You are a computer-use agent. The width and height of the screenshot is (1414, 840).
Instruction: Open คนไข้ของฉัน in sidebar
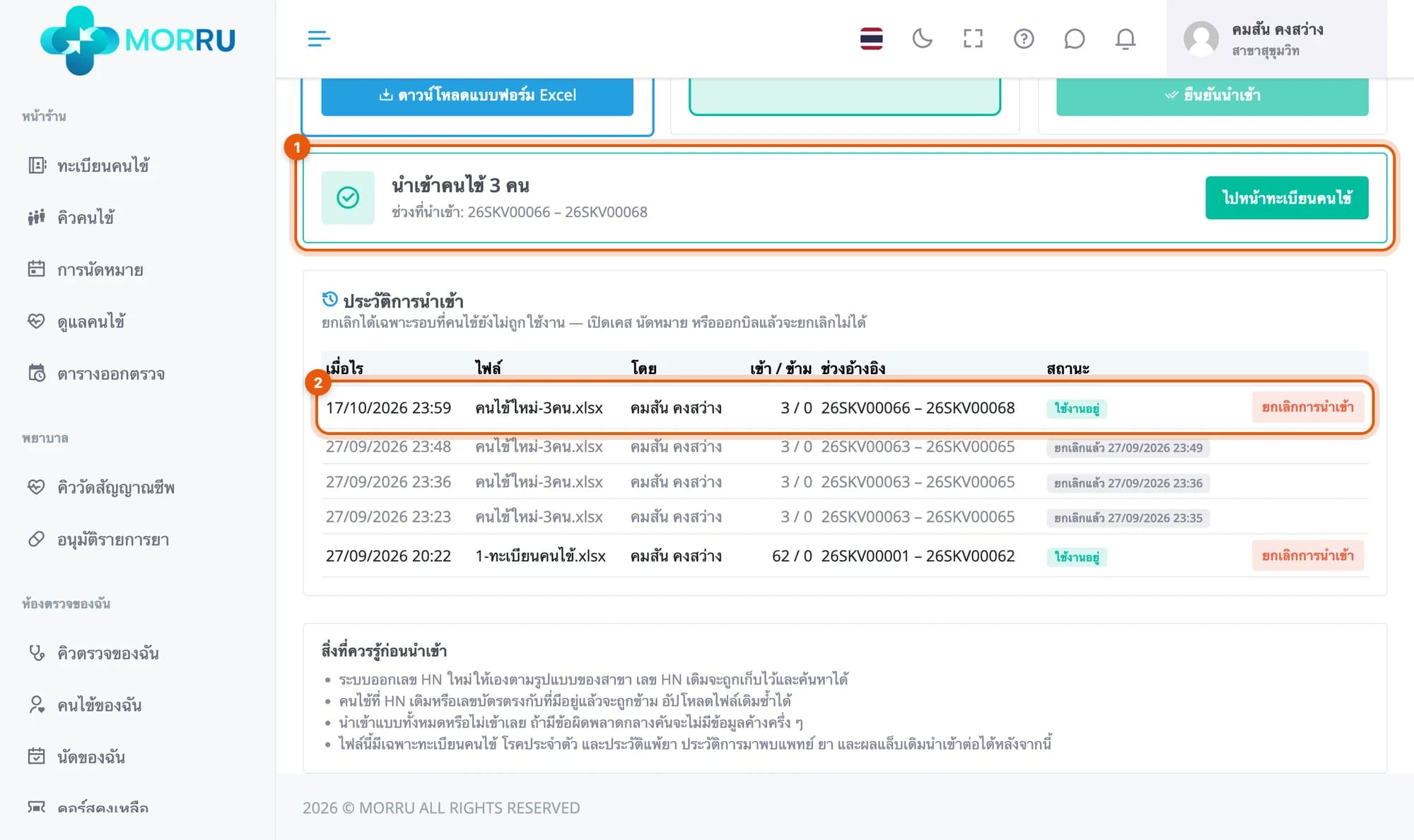tap(100, 705)
